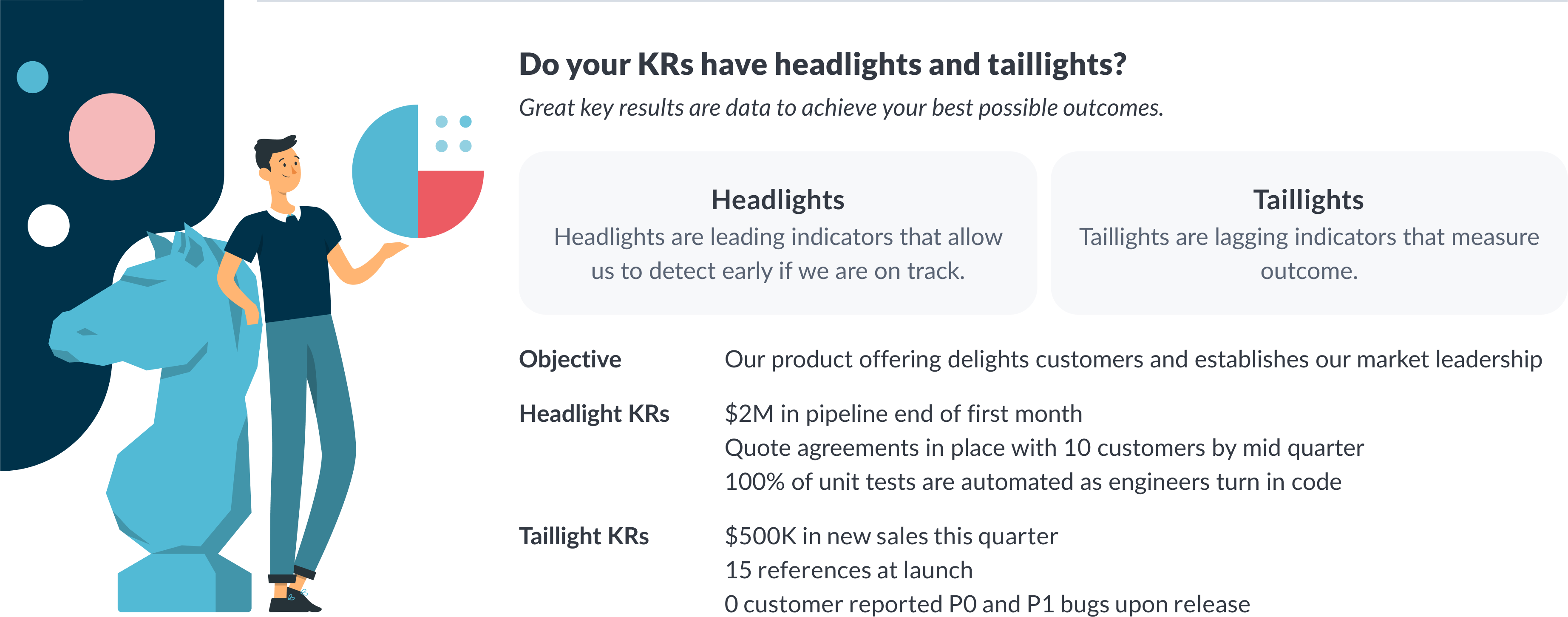The image size is (1568, 617).
Task: Click the four light-blue dots cluster
Action: pos(454,134)
